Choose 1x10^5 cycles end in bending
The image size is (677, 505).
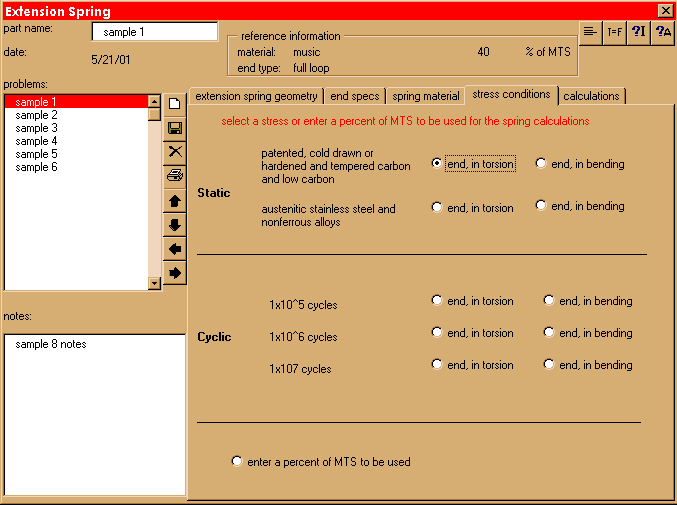click(549, 300)
